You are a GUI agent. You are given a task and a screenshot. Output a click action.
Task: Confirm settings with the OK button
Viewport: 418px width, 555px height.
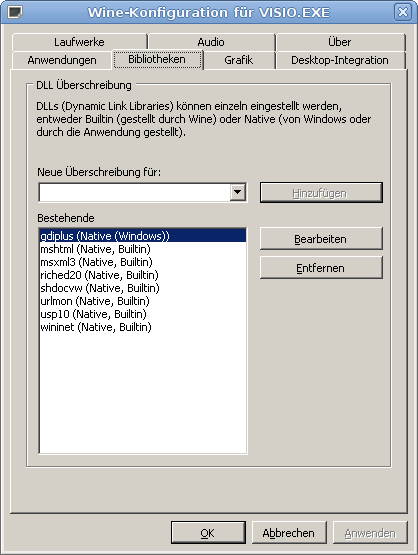coord(208,532)
